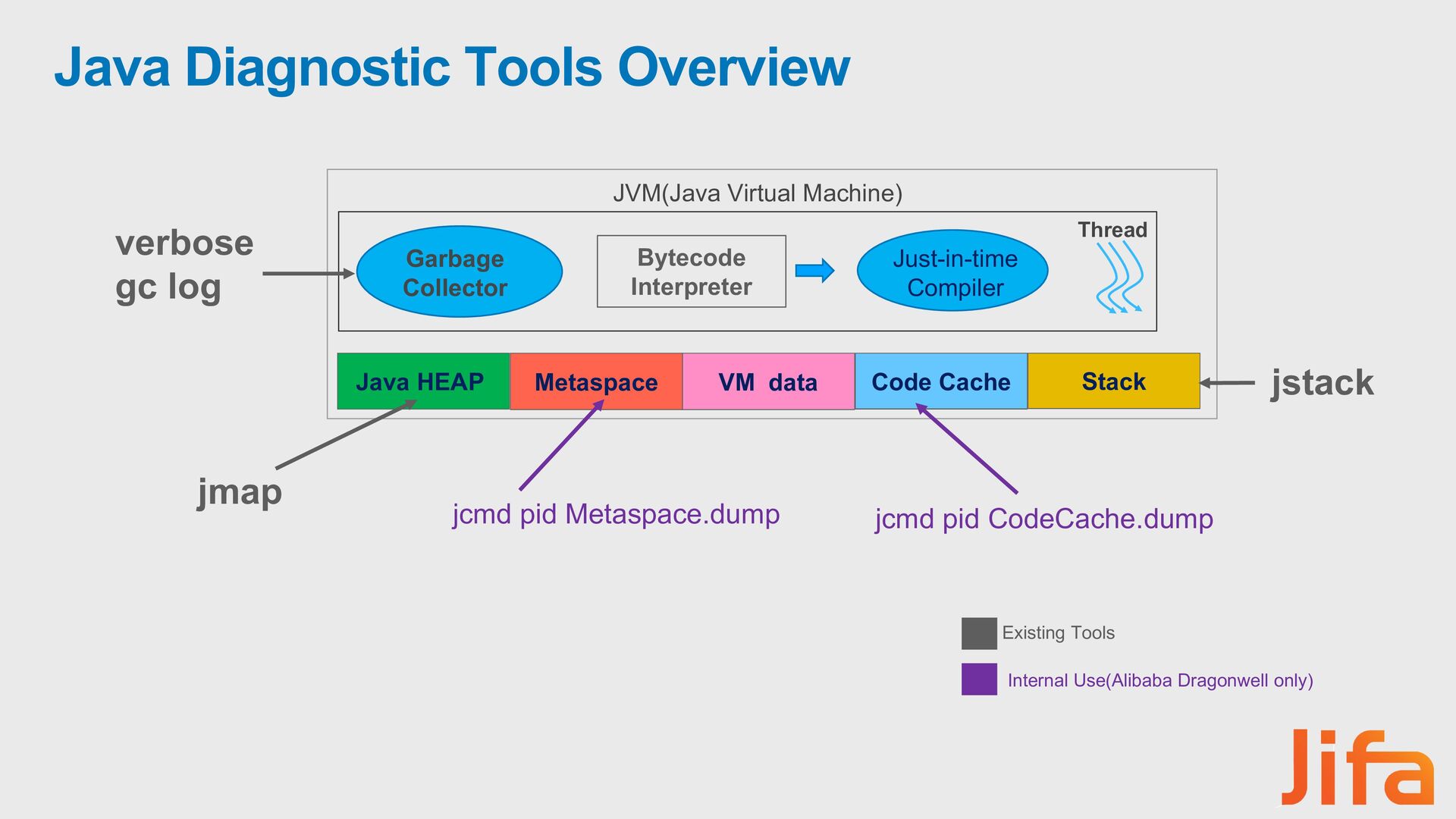Click jcmd pid Metaspace.dump text
The image size is (1456, 819).
pyautogui.click(x=616, y=514)
